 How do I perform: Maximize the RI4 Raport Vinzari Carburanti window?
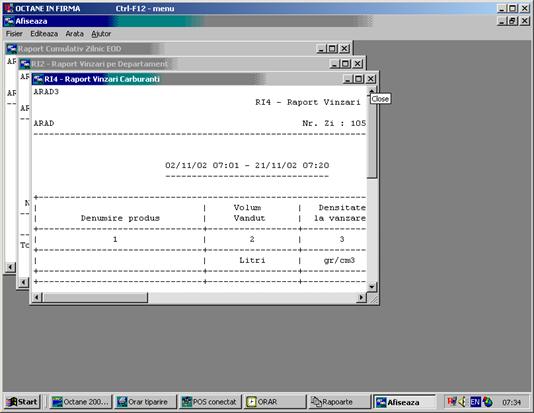tap(359, 79)
